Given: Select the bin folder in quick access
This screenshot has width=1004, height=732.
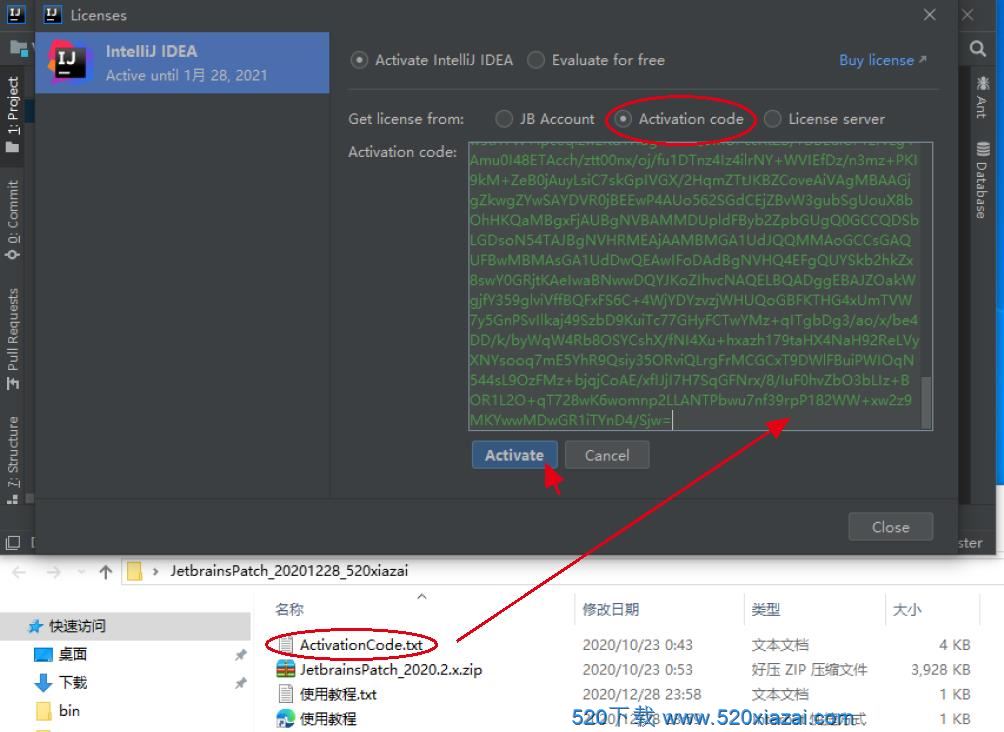Looking at the screenshot, I should coord(69,710).
